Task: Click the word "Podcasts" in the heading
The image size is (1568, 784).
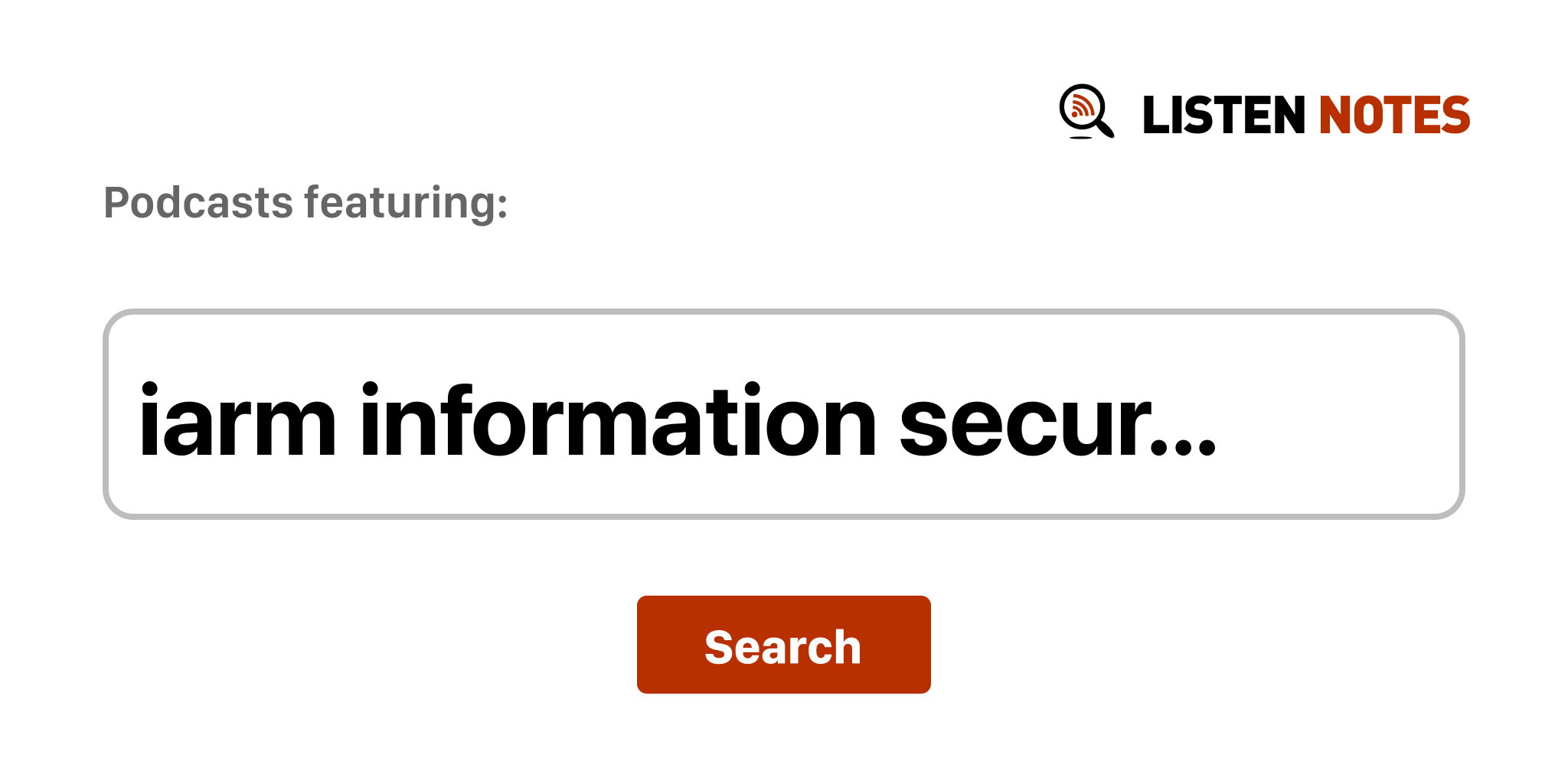Action: click(198, 203)
